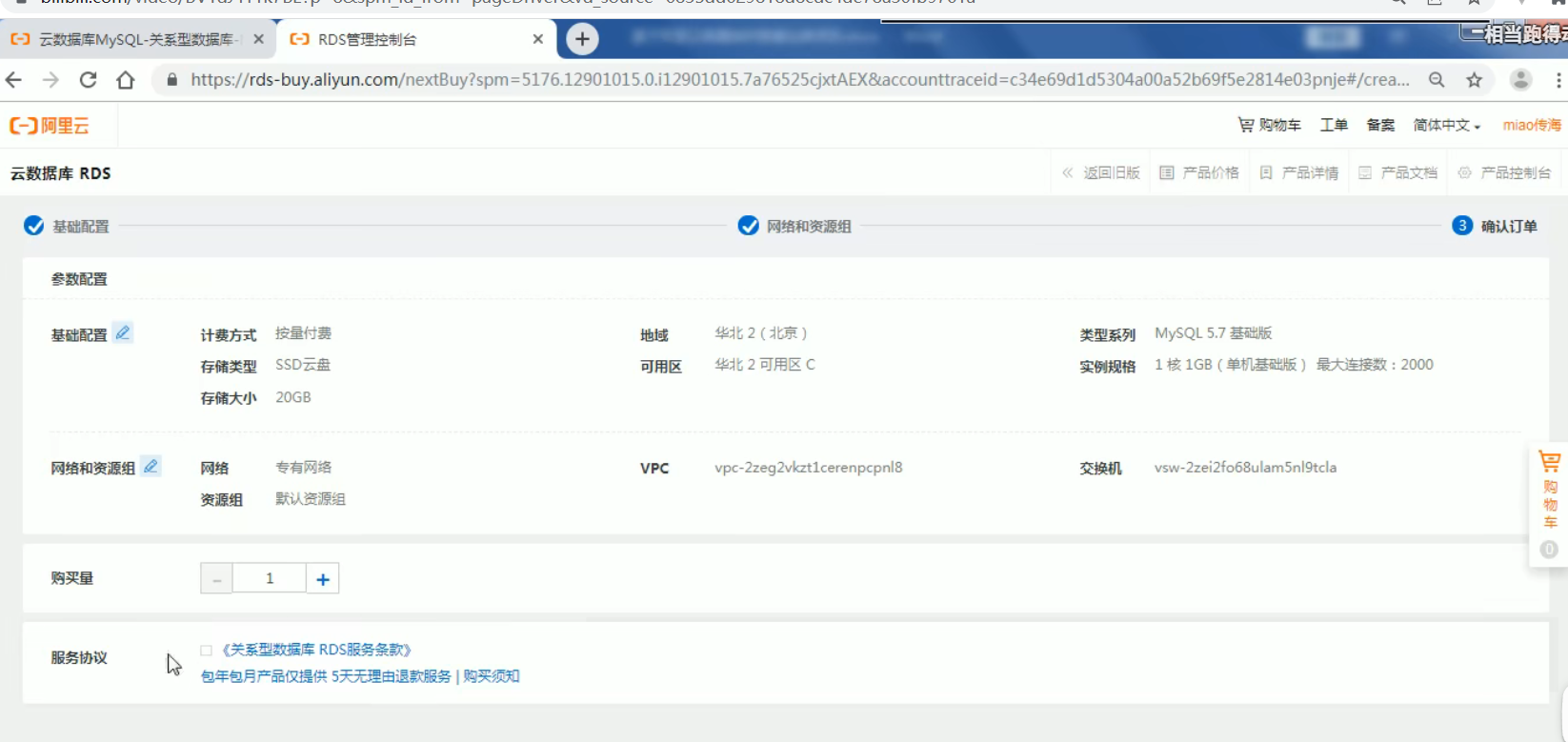The width and height of the screenshot is (1568, 742).
Task: Open 产品详情 page
Action: pyautogui.click(x=1299, y=172)
